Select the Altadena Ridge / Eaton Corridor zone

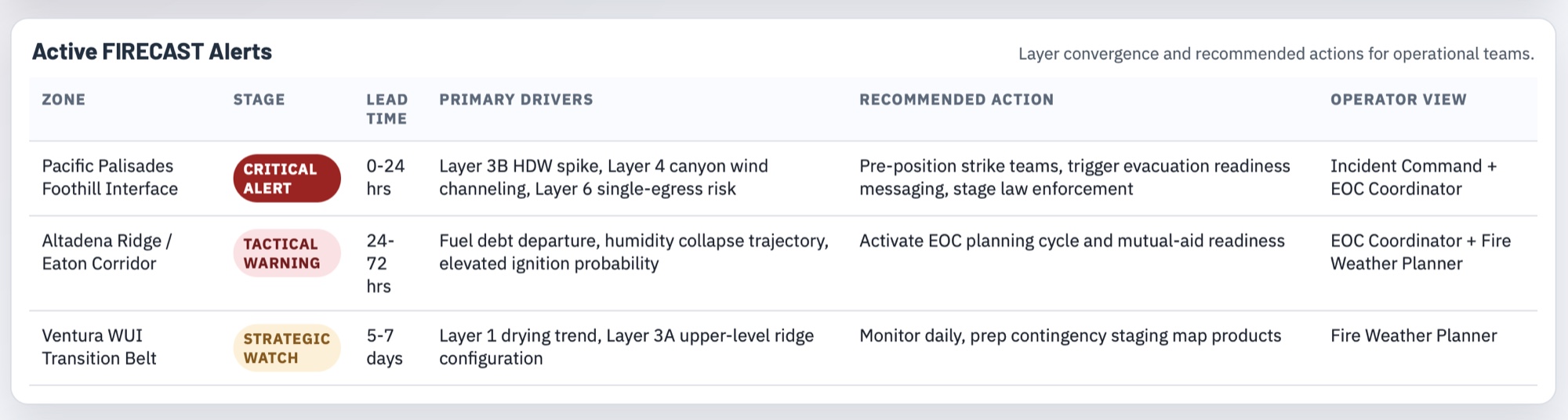107,252
